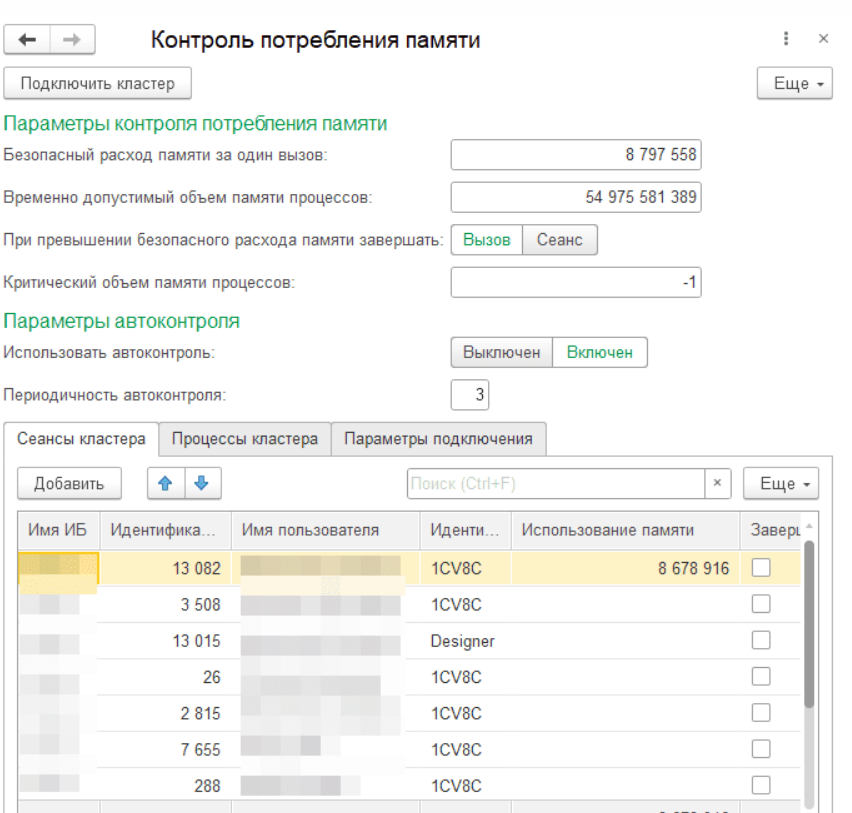Image resolution: width=852 pixels, height=813 pixels.
Task: Navigate back using the left arrow
Action: point(28,39)
